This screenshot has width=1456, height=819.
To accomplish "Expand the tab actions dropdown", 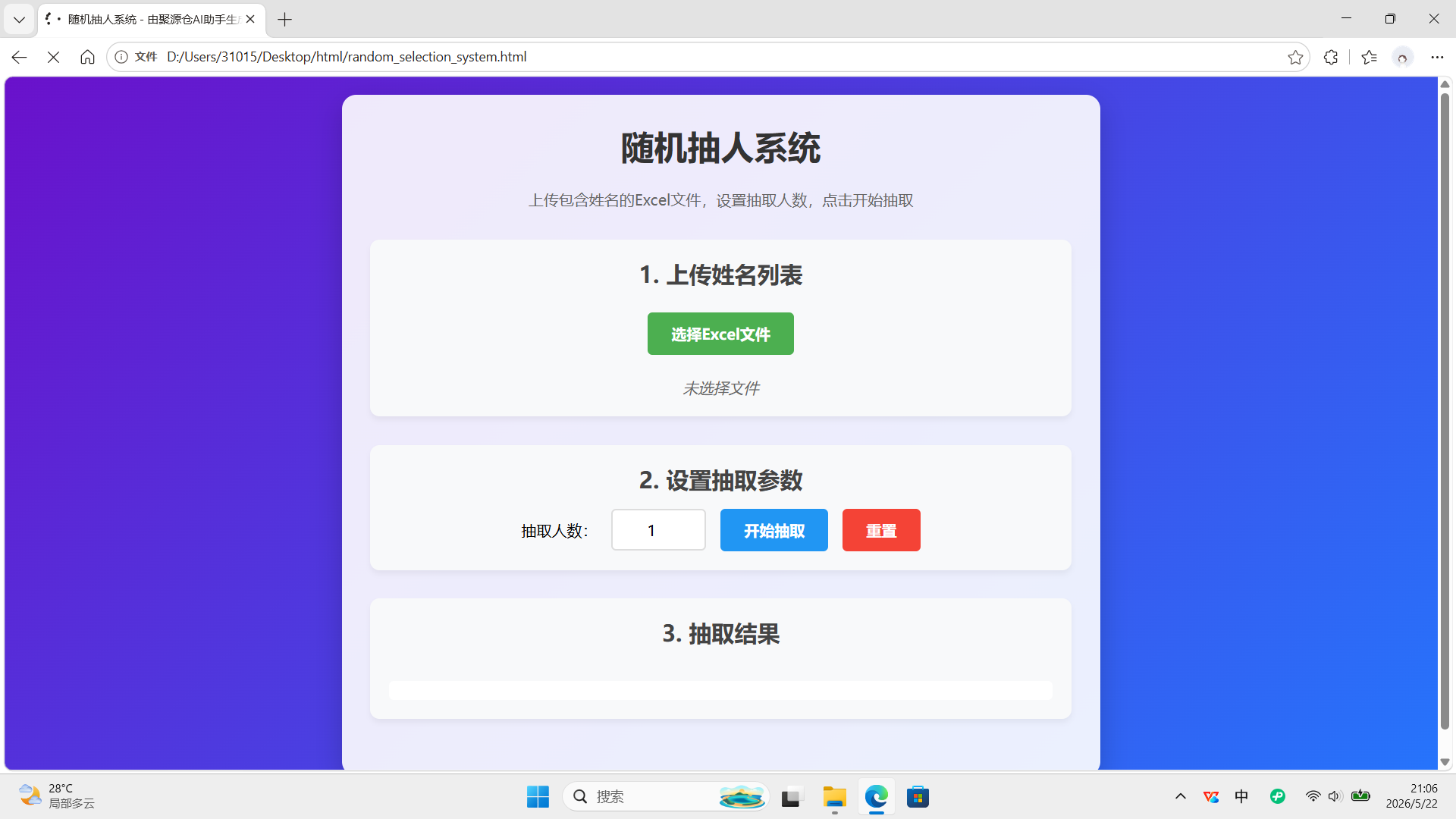I will point(19,20).
